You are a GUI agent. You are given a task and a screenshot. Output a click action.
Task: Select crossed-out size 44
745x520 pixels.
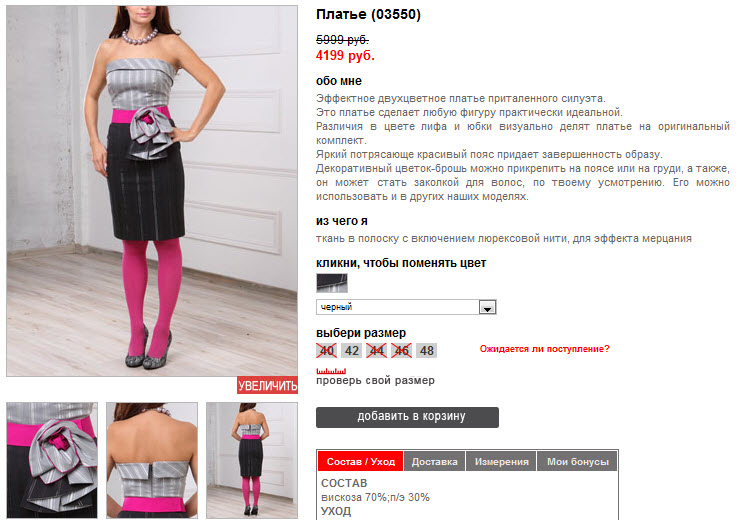(376, 351)
